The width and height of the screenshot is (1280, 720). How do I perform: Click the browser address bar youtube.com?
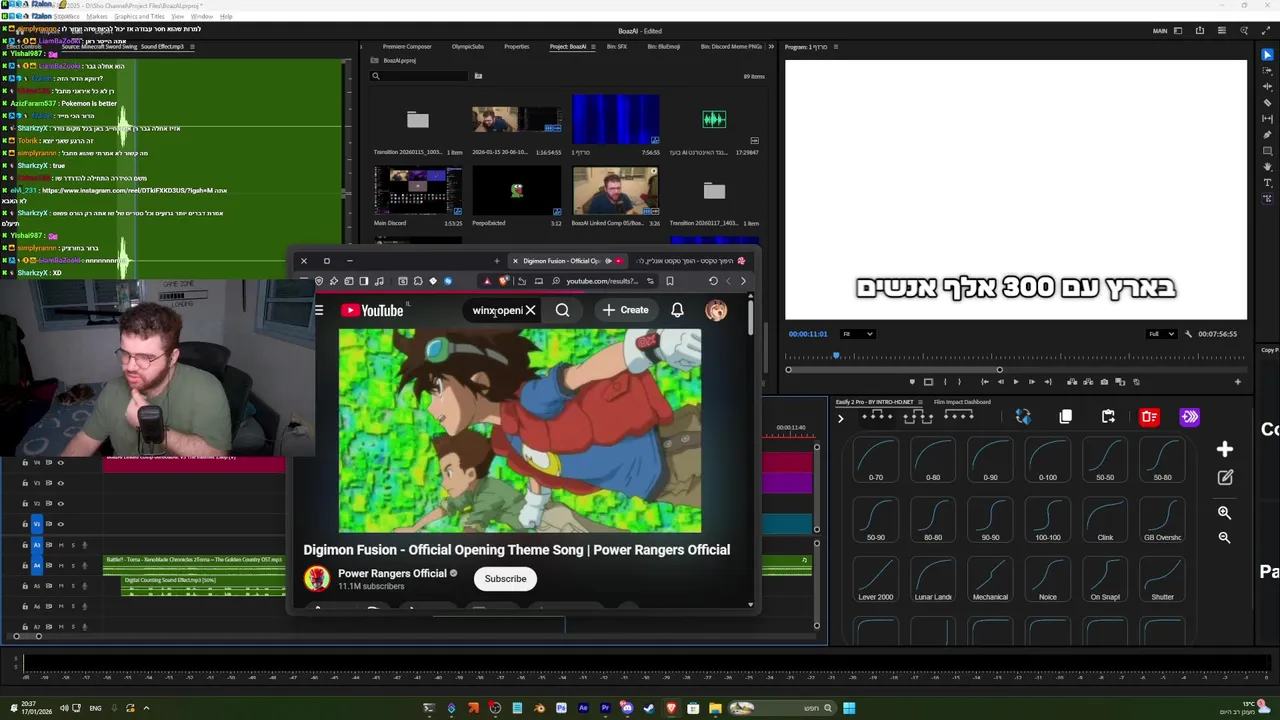[x=600, y=281]
